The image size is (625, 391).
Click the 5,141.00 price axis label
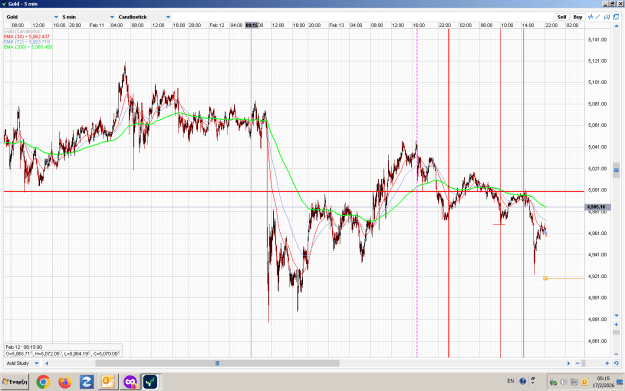(x=597, y=39)
